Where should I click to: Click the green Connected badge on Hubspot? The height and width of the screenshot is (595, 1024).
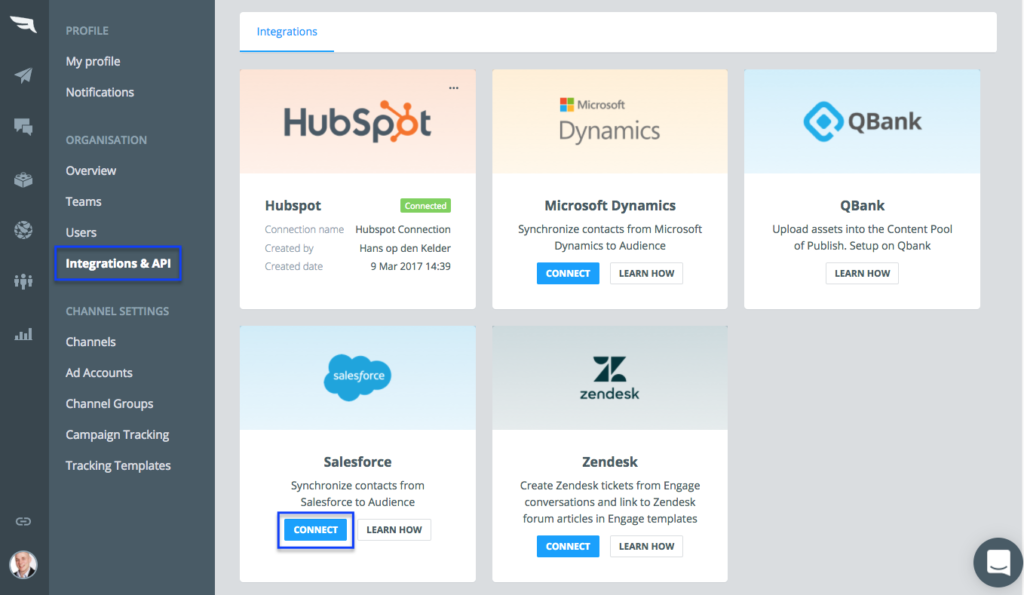pyautogui.click(x=425, y=206)
